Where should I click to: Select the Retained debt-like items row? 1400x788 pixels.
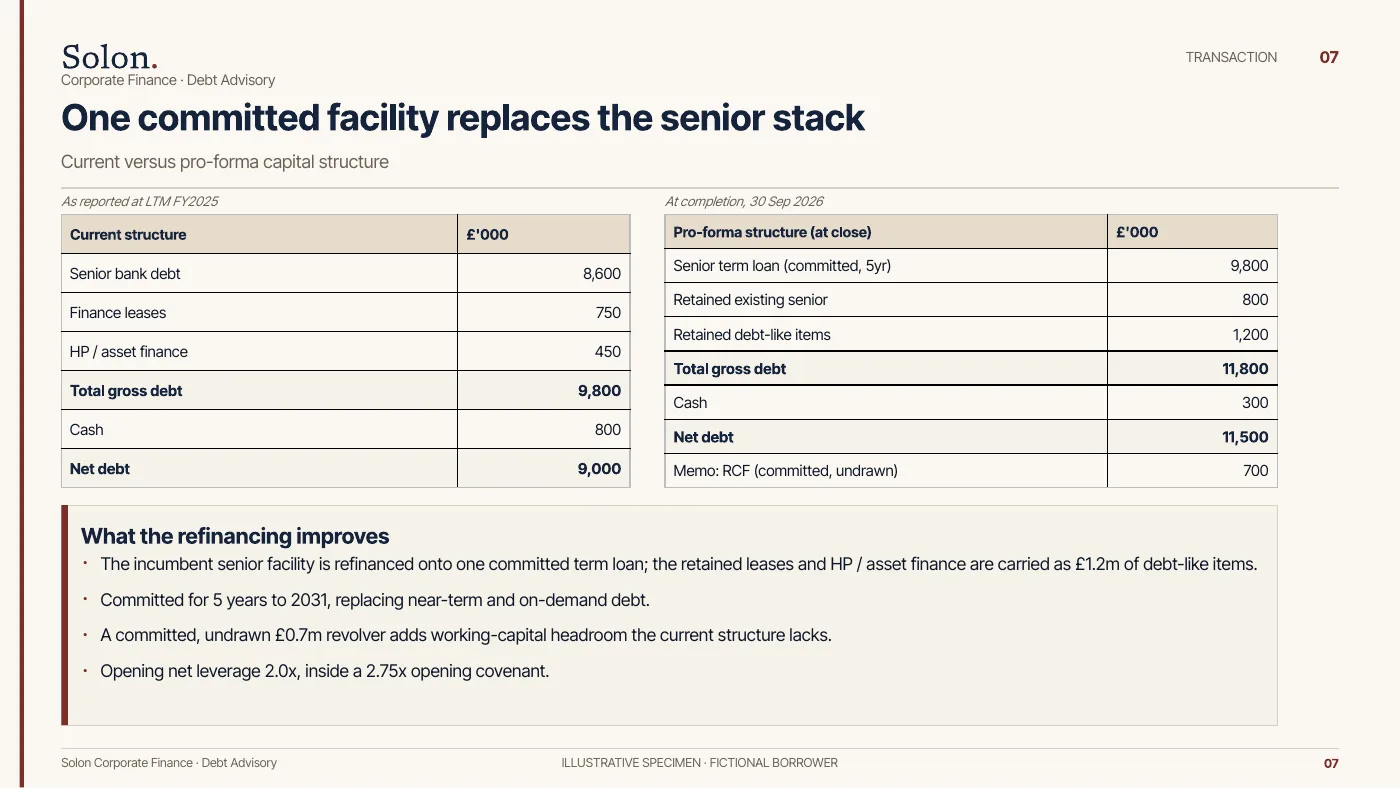coord(971,334)
